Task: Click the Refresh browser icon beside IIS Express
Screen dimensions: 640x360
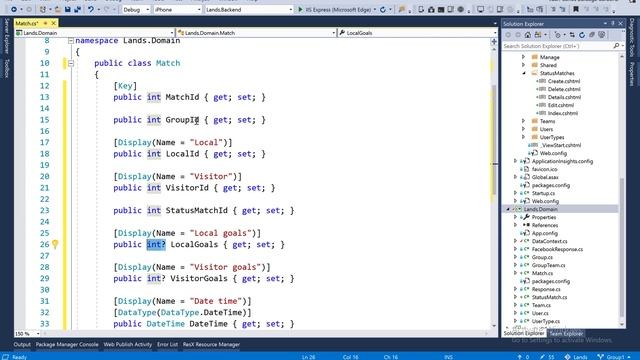Action: [382, 9]
